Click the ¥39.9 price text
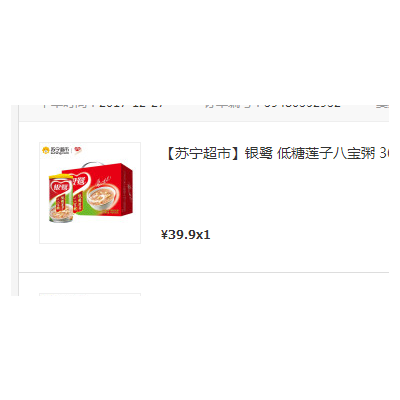This screenshot has height=400, width=400. click(x=178, y=235)
